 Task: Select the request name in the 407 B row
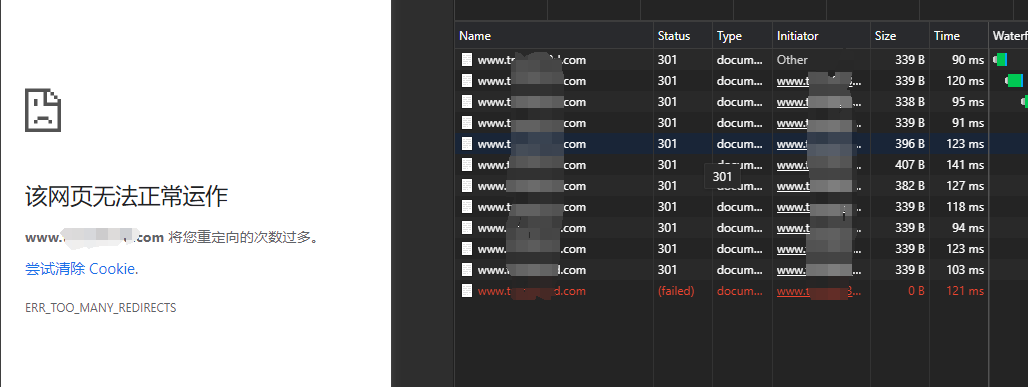(532, 165)
